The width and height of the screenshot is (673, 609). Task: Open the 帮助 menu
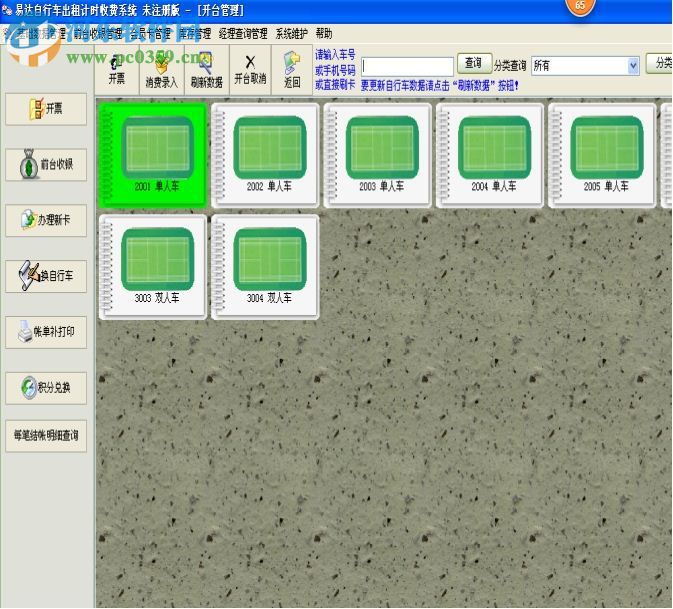pos(324,33)
